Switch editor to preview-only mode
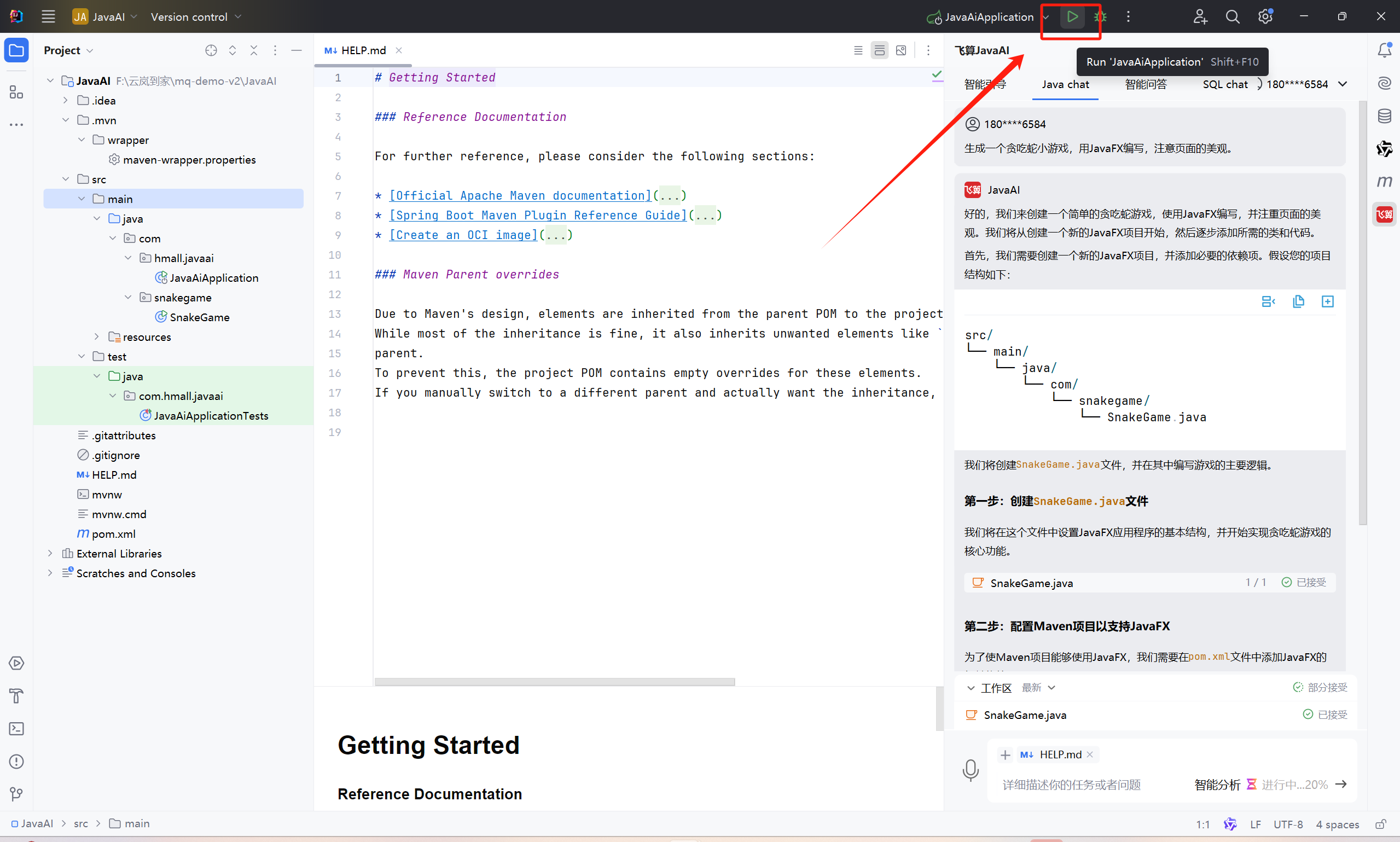1400x842 pixels. click(901, 50)
